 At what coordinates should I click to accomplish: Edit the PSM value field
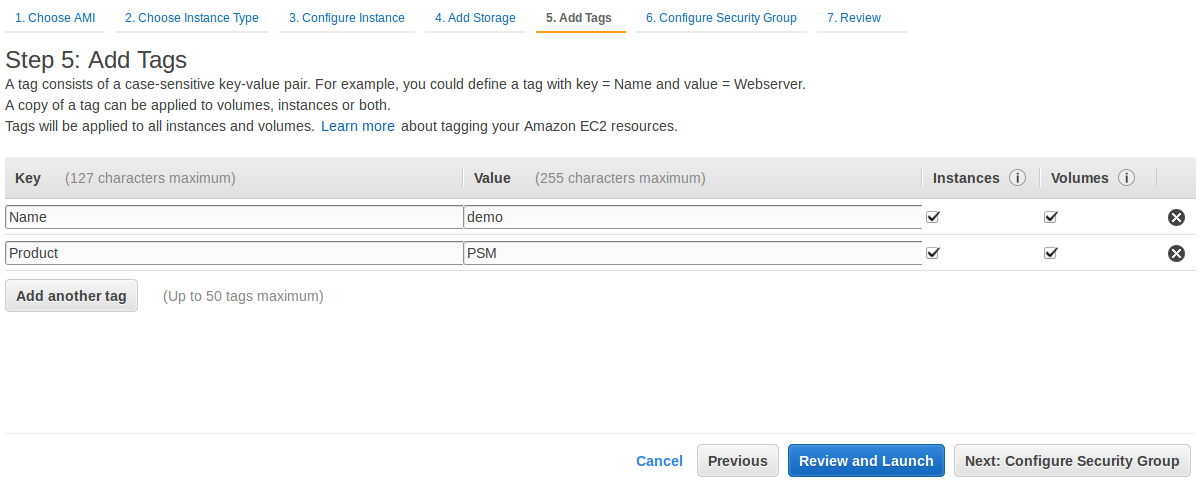click(x=692, y=253)
